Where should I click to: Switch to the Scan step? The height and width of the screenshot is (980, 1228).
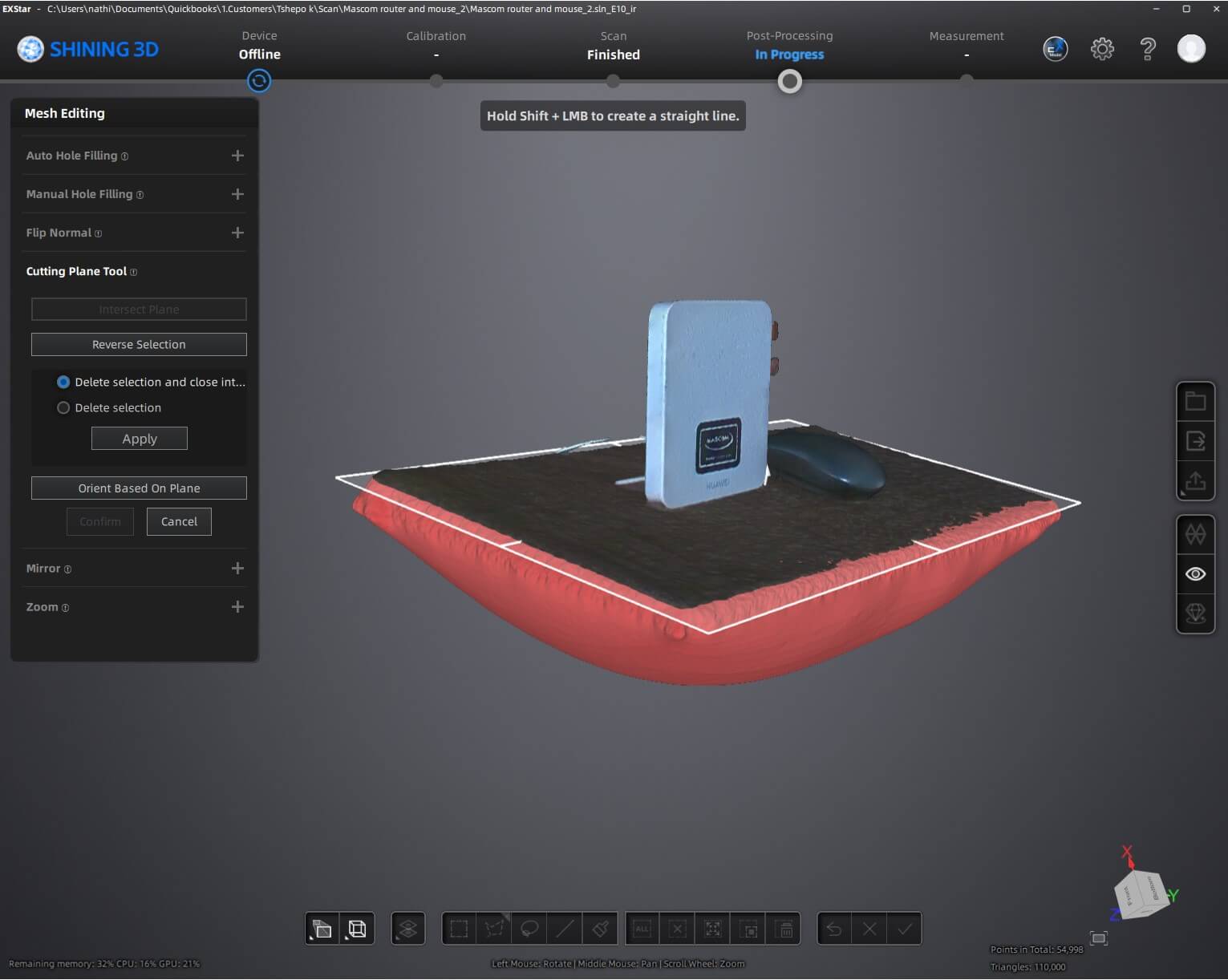(x=613, y=46)
